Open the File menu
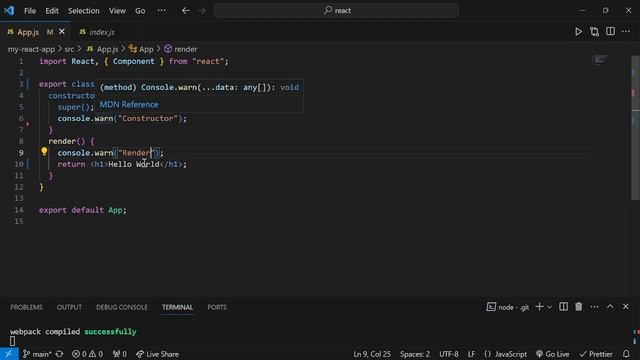 coord(30,11)
